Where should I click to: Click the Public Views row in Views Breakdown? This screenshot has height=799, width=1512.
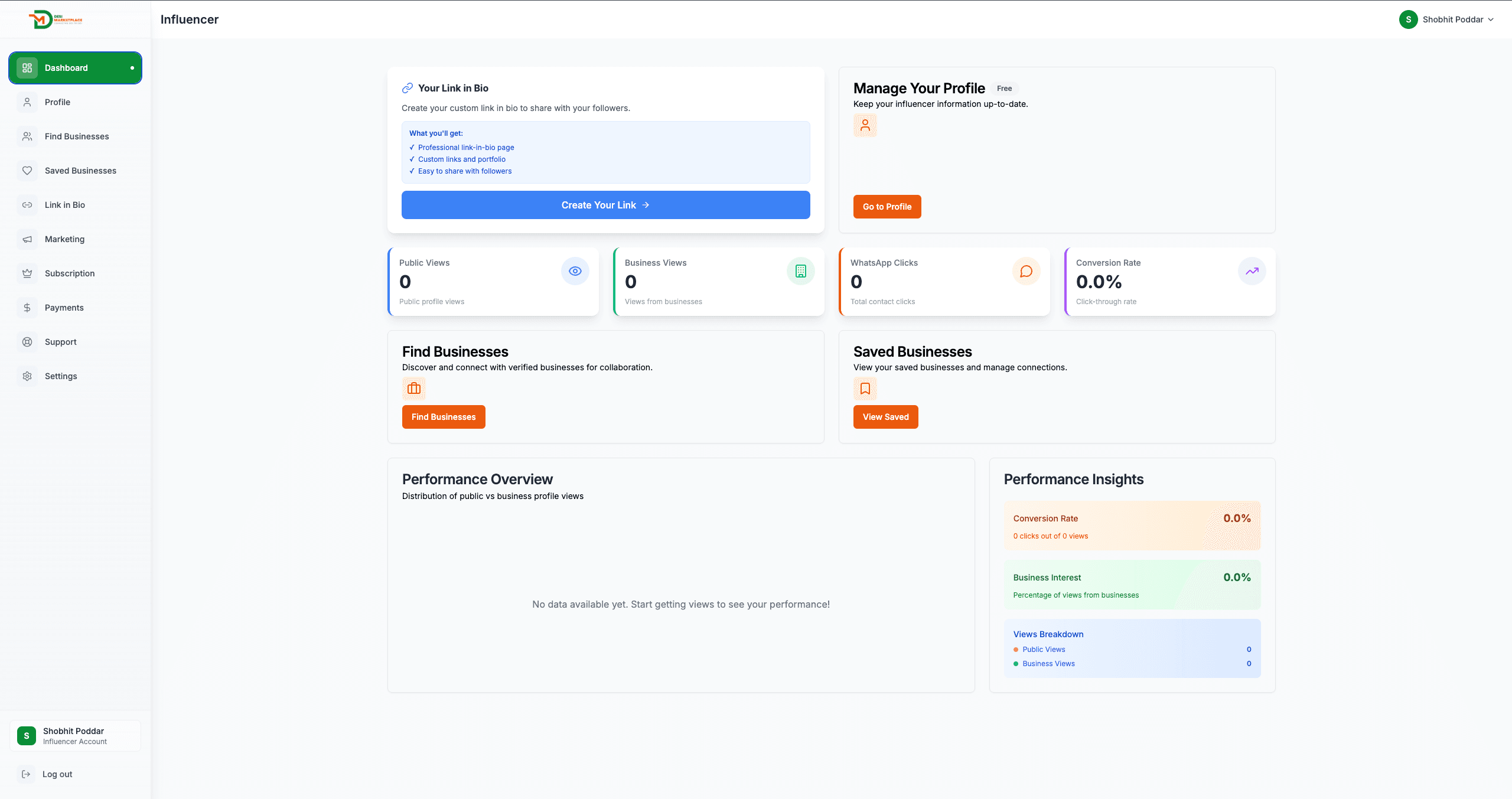click(x=1132, y=650)
